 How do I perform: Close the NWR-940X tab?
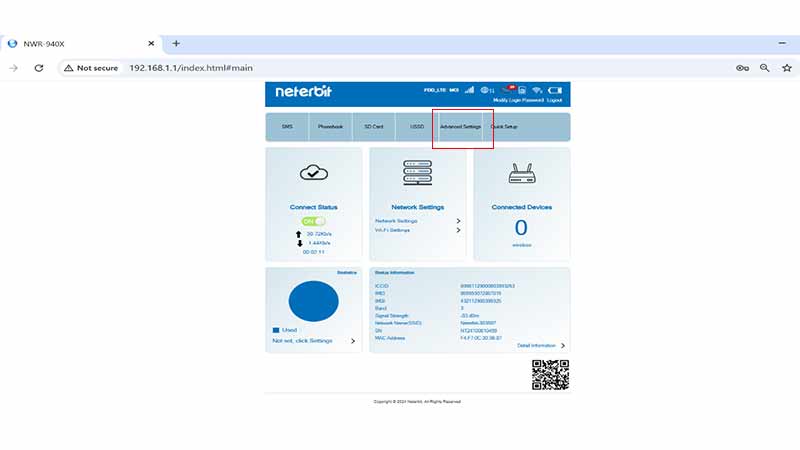(151, 43)
